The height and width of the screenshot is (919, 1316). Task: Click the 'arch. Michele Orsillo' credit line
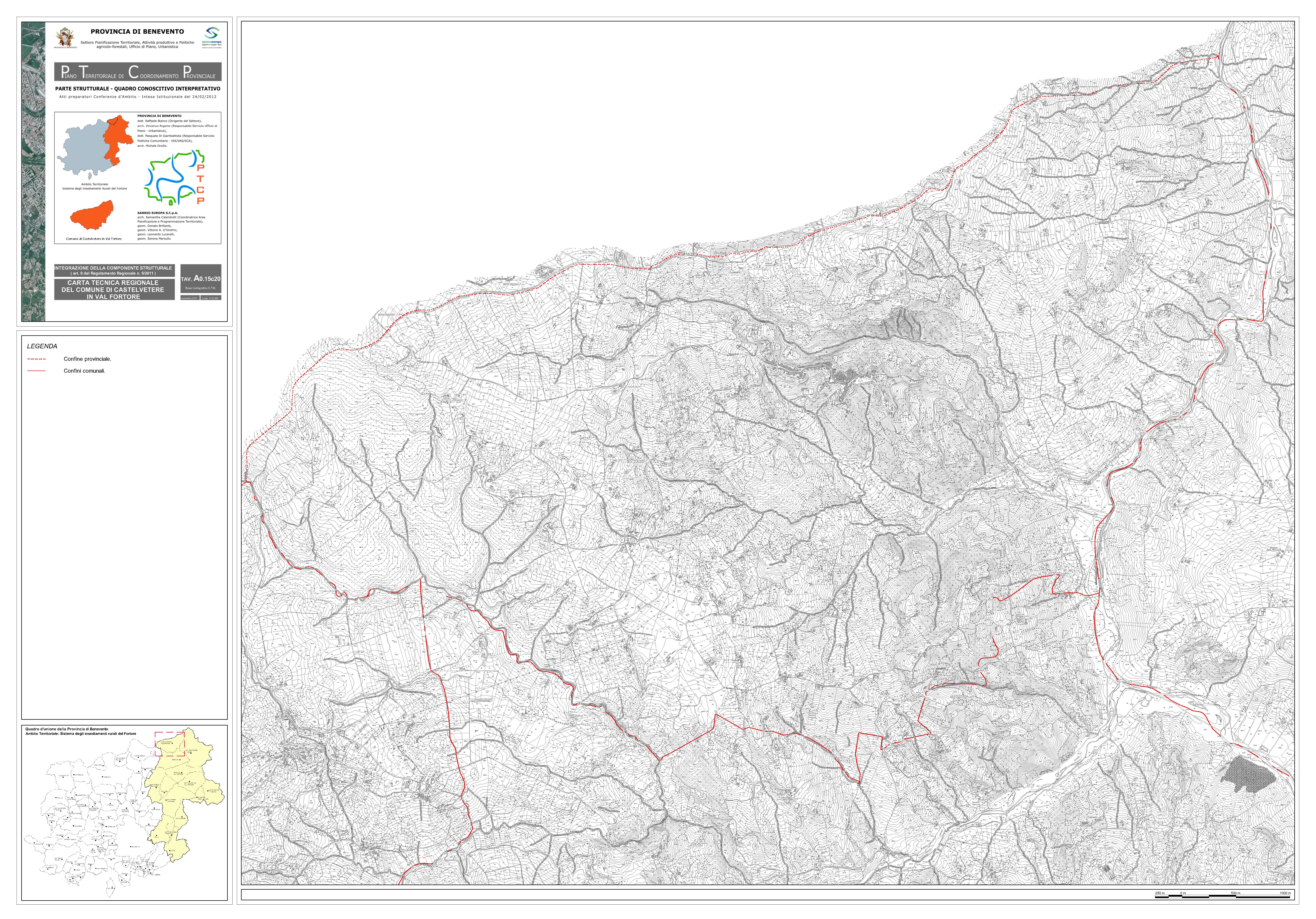[153, 146]
